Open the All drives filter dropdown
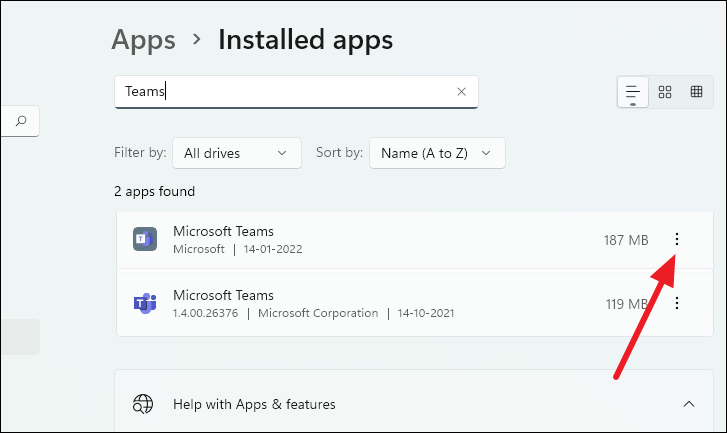 237,153
